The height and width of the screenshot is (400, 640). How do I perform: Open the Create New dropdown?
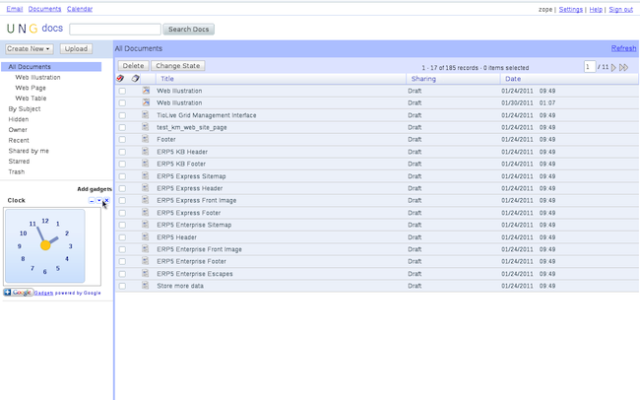click(x=30, y=48)
